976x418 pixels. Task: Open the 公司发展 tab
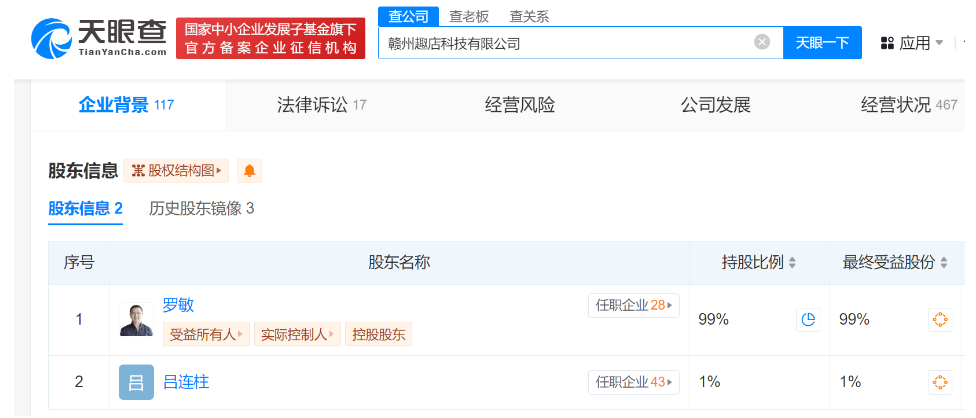coord(716,105)
